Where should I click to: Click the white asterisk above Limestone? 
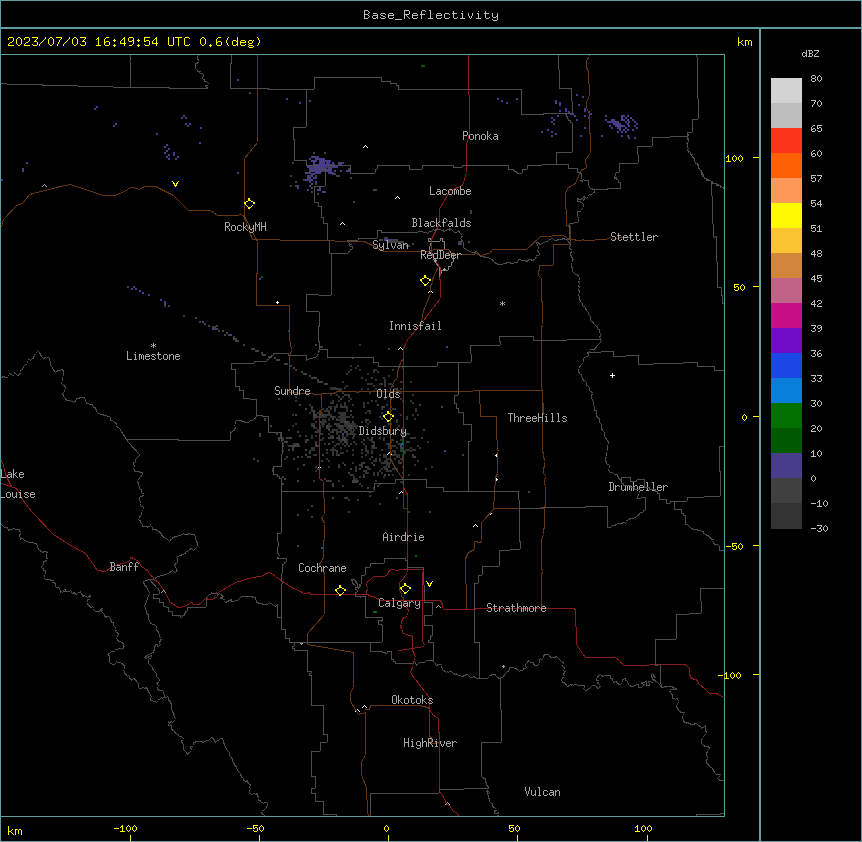tap(153, 345)
